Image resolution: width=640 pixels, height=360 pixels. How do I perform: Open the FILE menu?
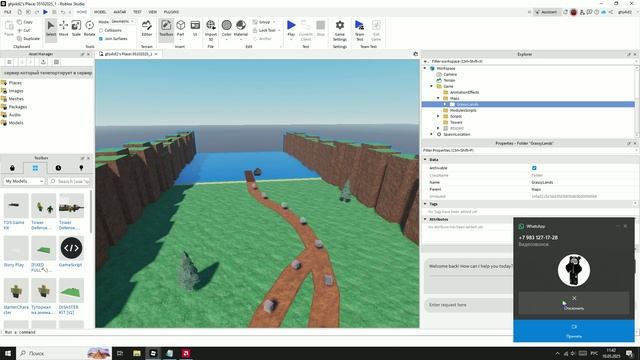pos(8,12)
